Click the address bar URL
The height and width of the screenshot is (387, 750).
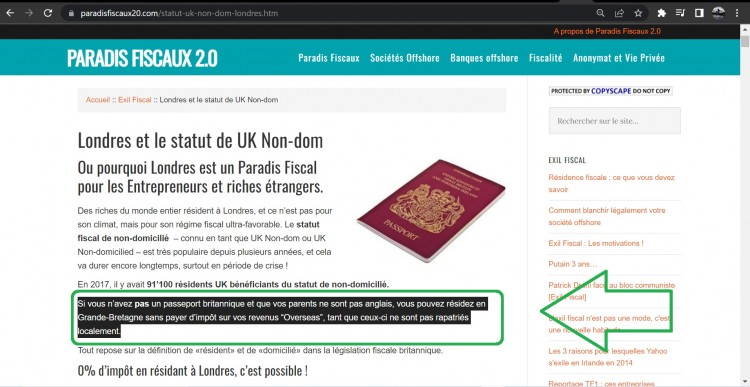click(x=179, y=13)
